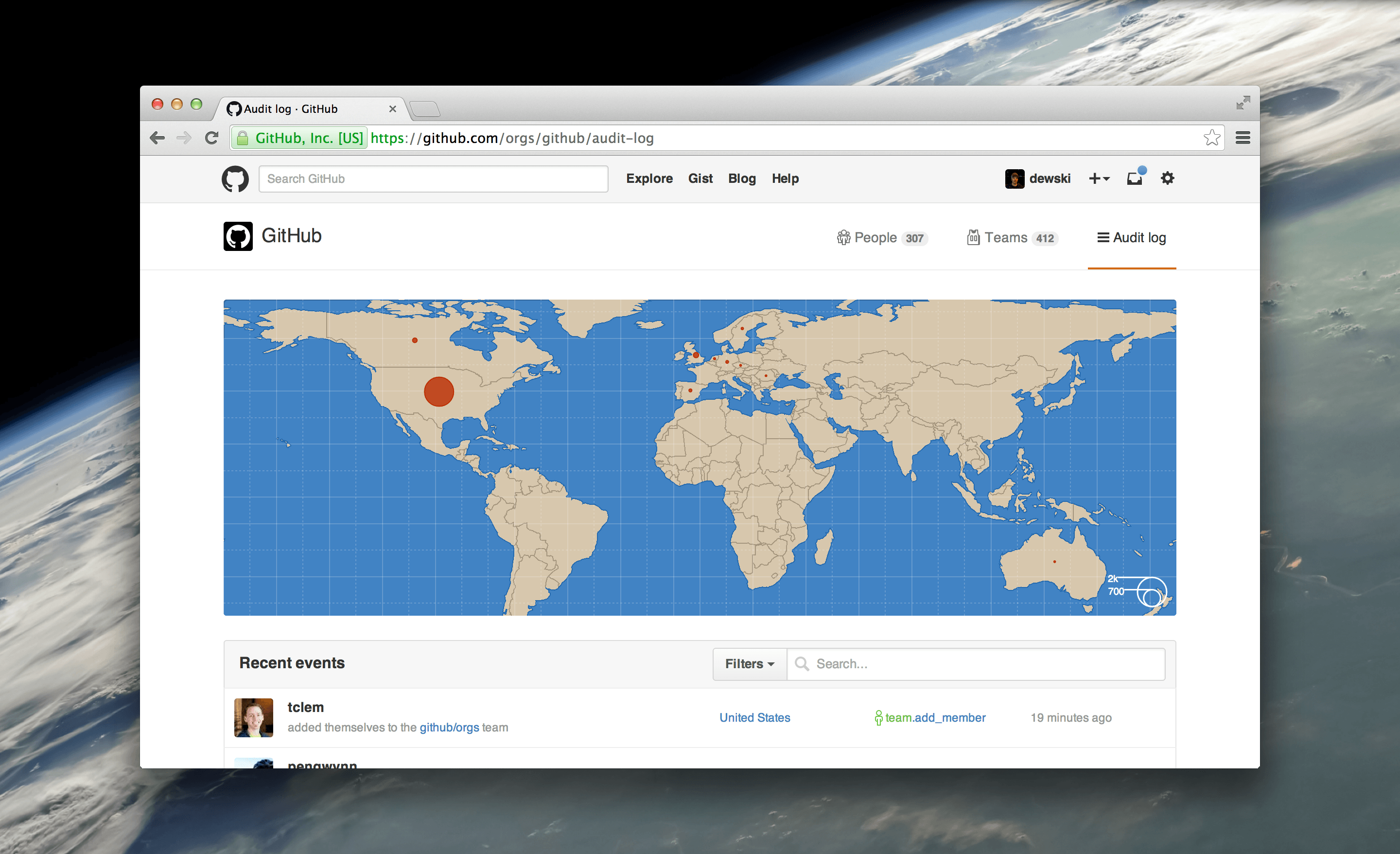This screenshot has width=1400, height=854.
Task: Open account settings gear icon
Action: tap(1167, 178)
